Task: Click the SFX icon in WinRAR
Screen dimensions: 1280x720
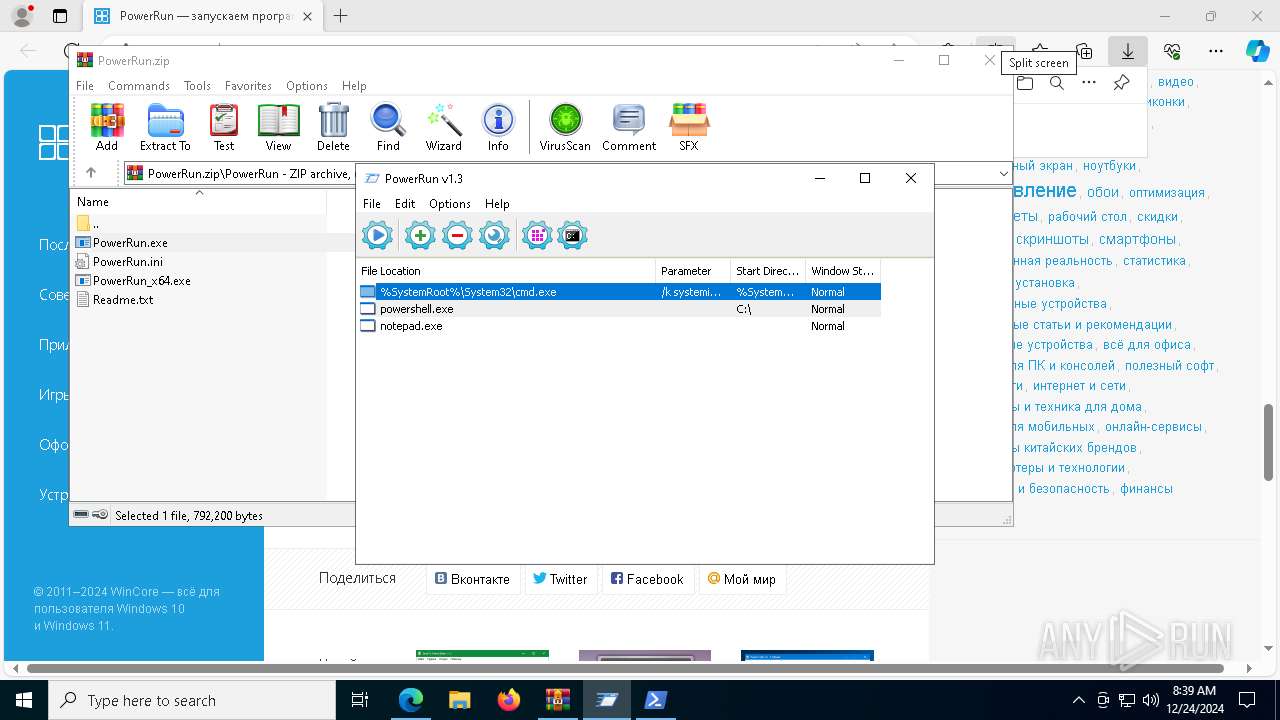Action: coord(689,127)
